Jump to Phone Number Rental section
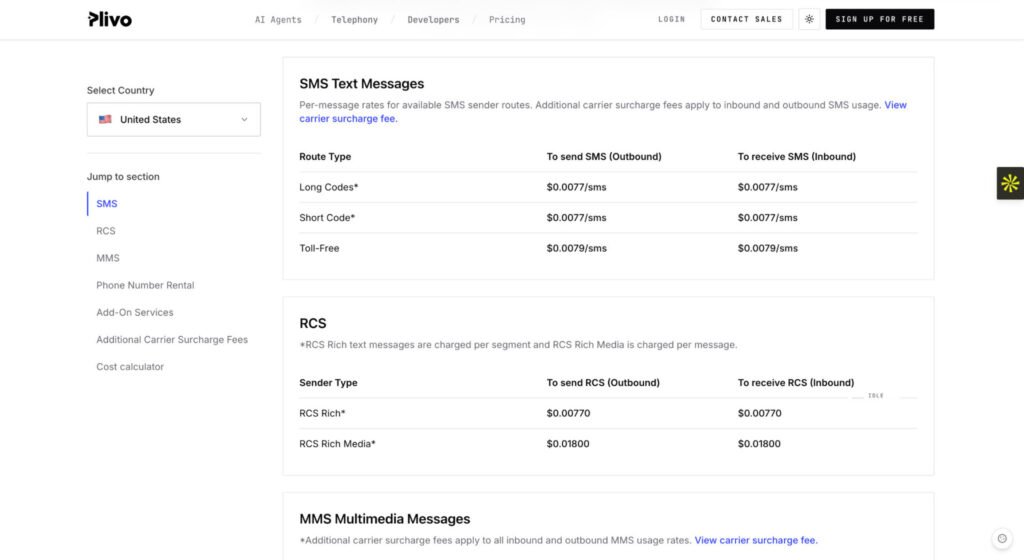This screenshot has width=1024, height=560. (x=145, y=285)
